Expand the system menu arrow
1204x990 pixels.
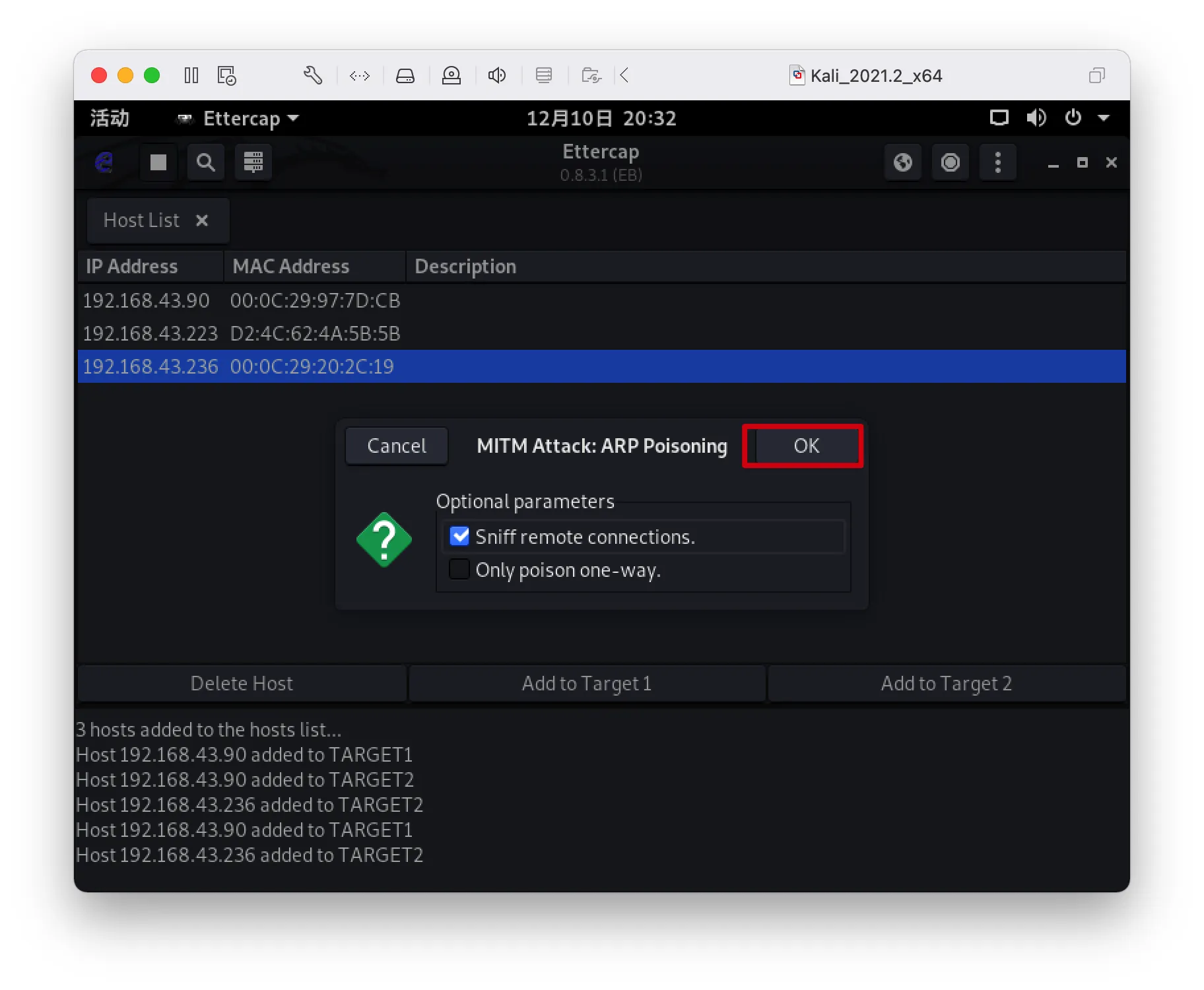[x=1104, y=118]
